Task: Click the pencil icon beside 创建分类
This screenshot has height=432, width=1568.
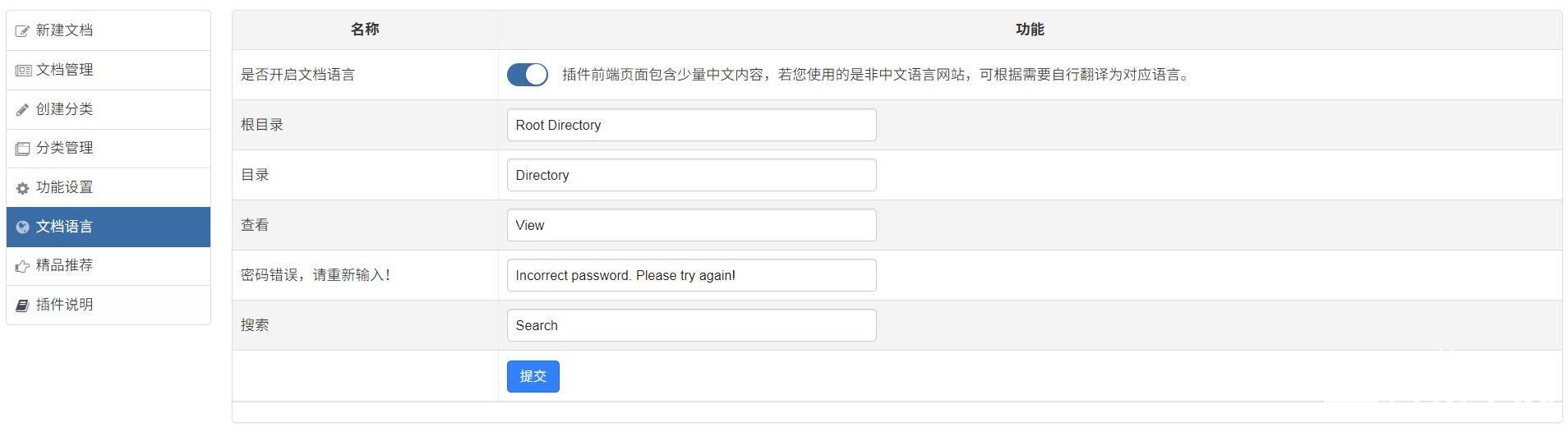Action: [x=22, y=110]
